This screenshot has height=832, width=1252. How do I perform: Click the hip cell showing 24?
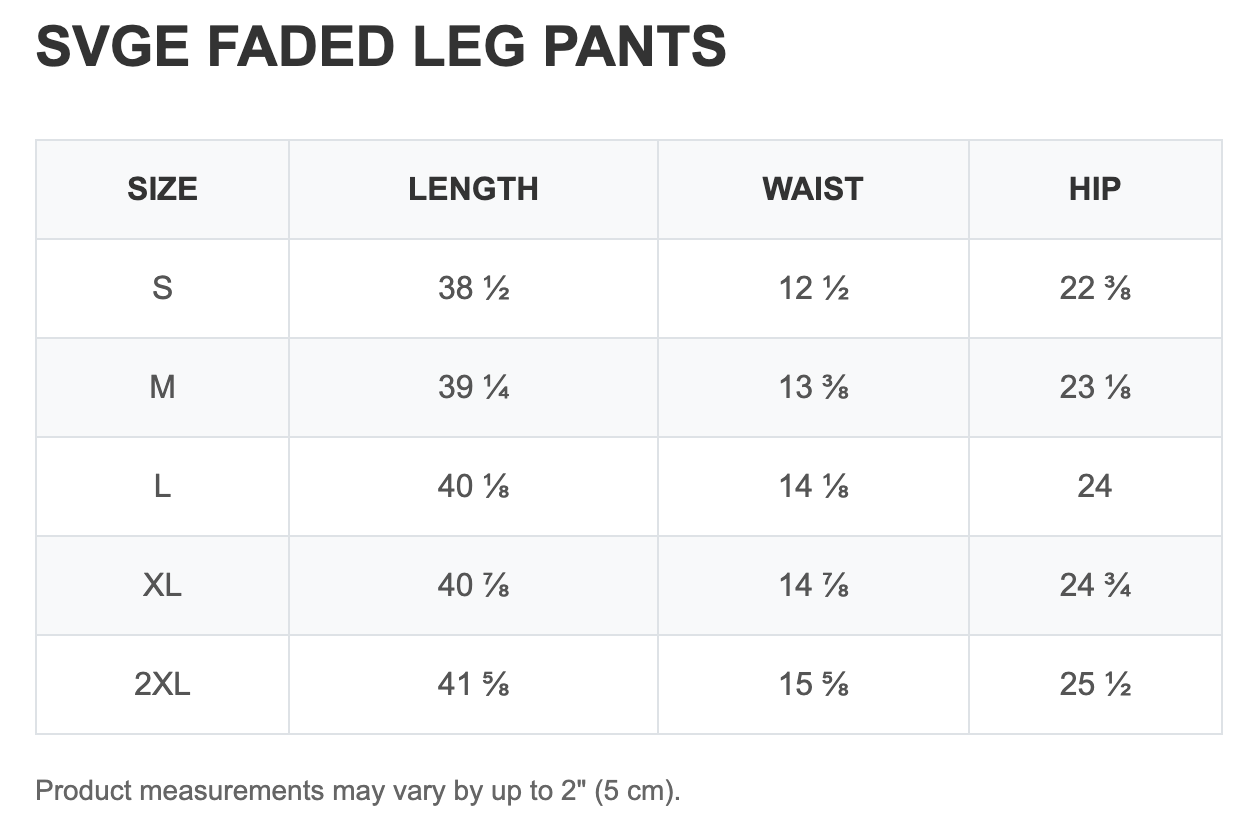[x=1095, y=486]
